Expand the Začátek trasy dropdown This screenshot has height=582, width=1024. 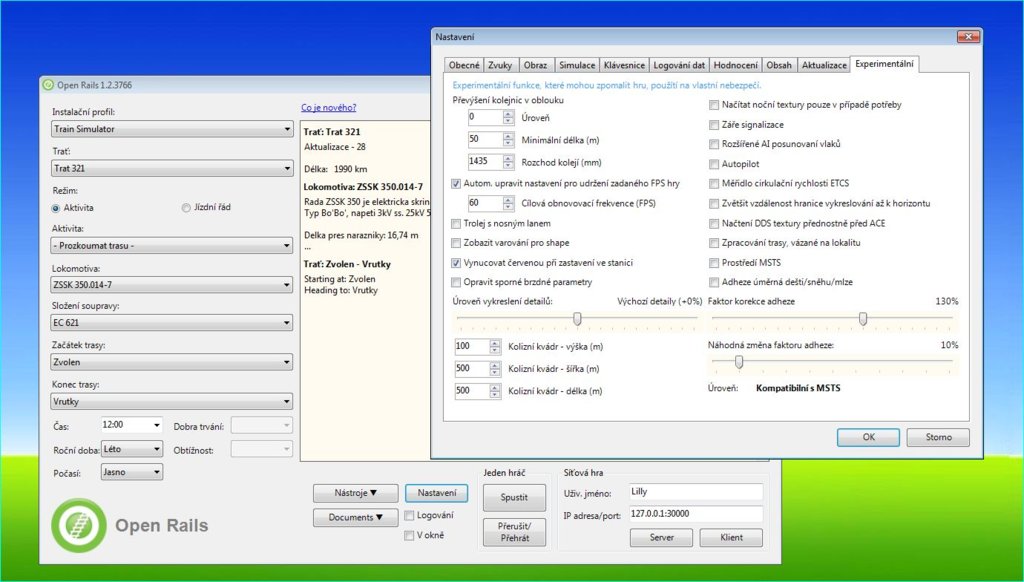click(172, 362)
